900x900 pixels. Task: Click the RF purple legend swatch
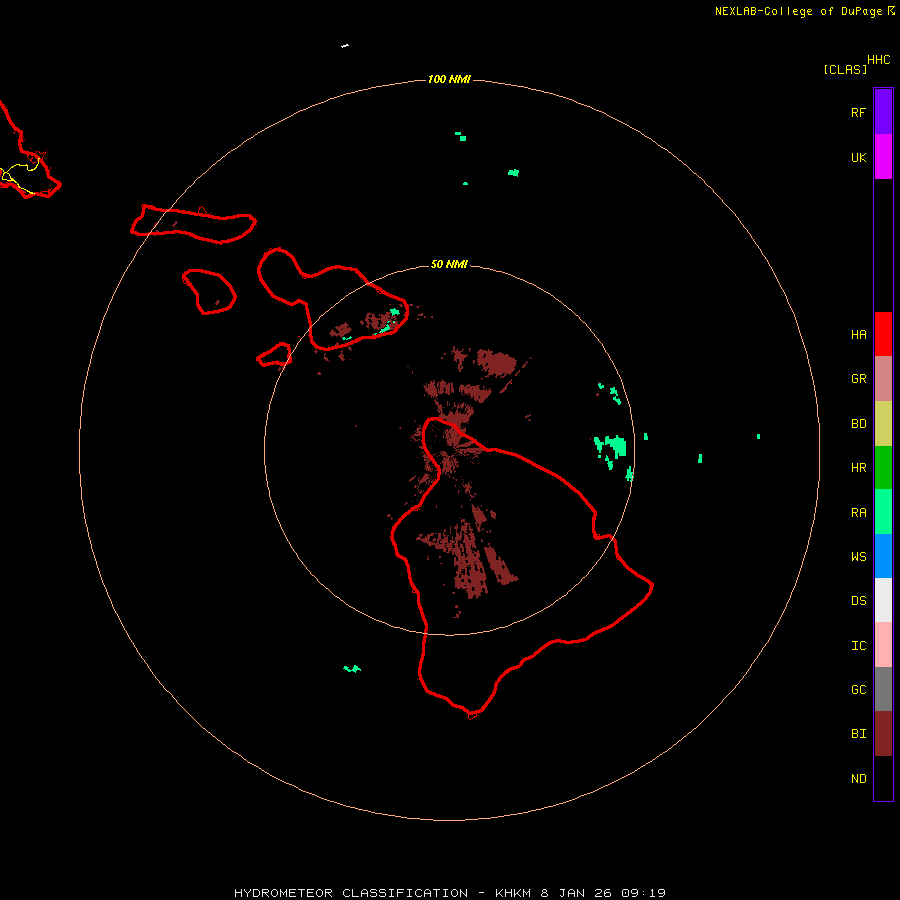point(883,112)
